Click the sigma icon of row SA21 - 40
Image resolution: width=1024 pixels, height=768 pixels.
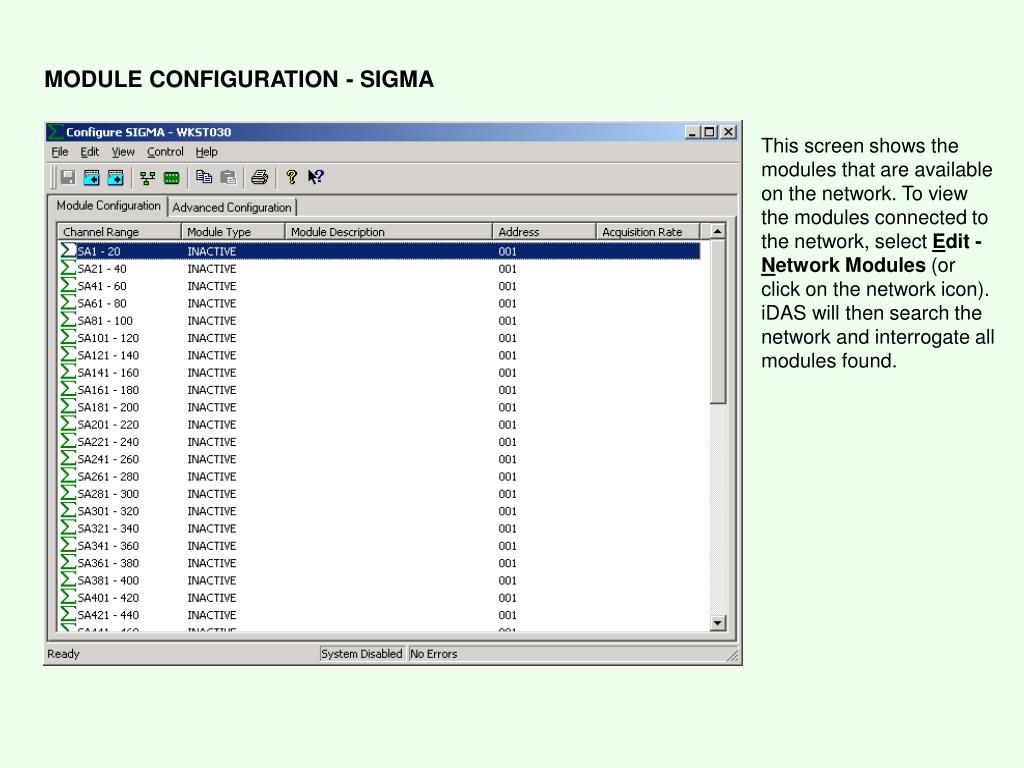68,268
